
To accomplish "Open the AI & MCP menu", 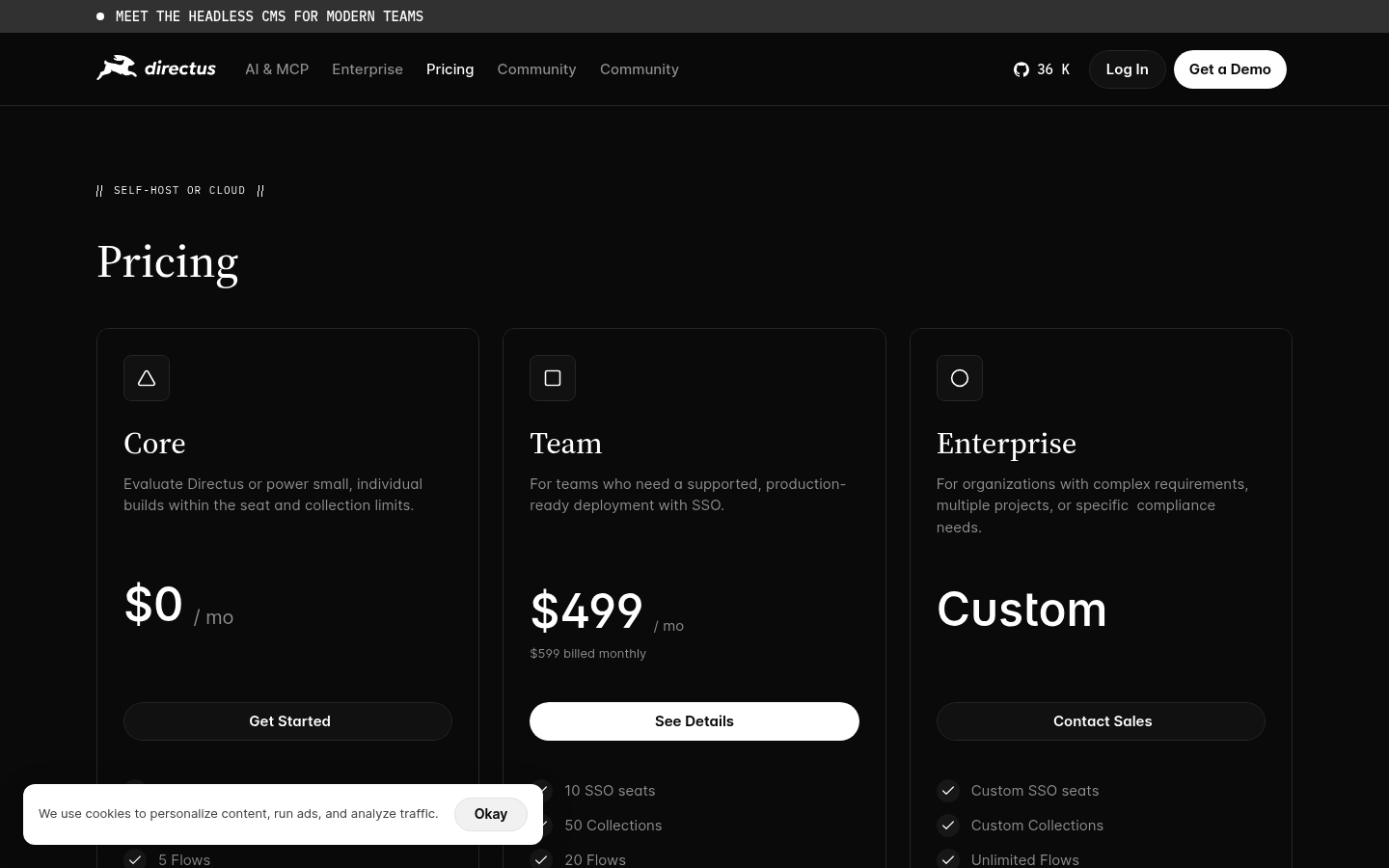I will (x=277, y=69).
